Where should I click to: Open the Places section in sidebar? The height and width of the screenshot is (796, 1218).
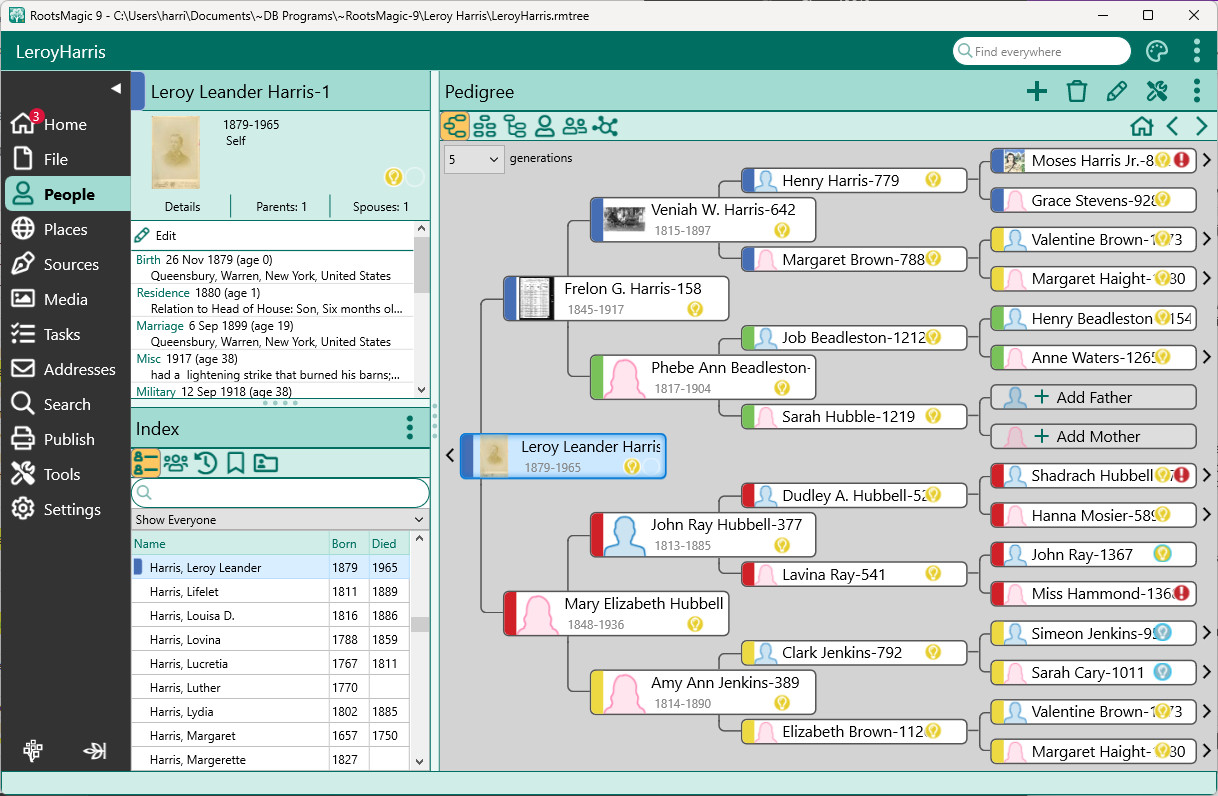point(65,230)
